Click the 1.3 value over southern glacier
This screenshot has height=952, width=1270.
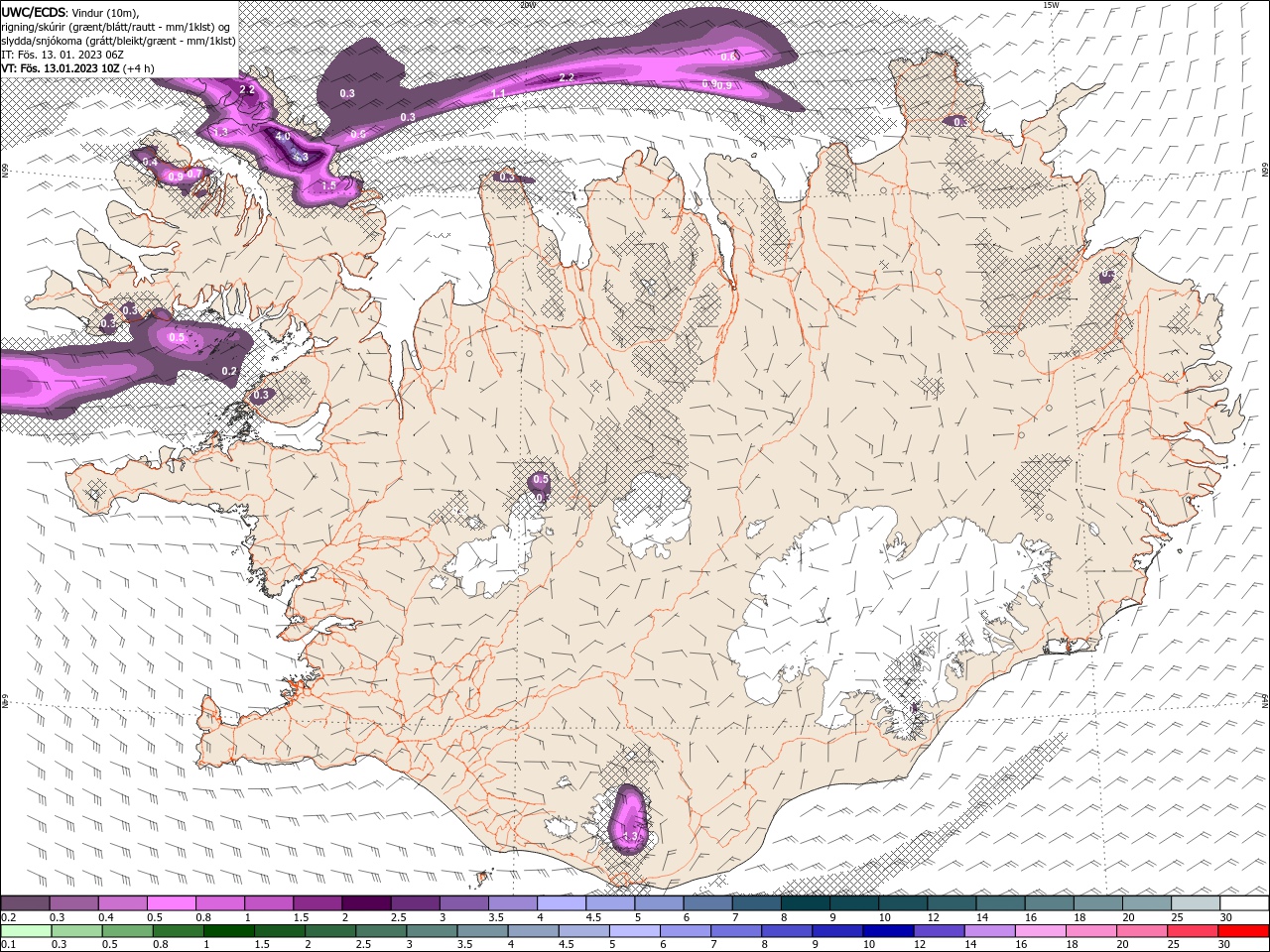tap(631, 836)
